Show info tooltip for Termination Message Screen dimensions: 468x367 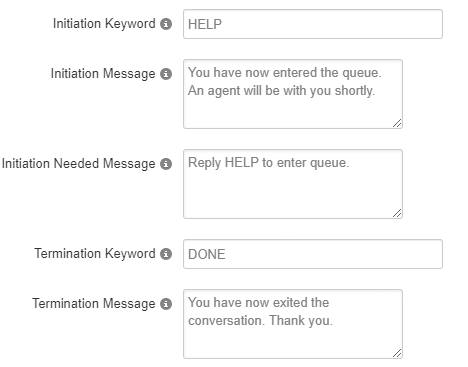[166, 304]
